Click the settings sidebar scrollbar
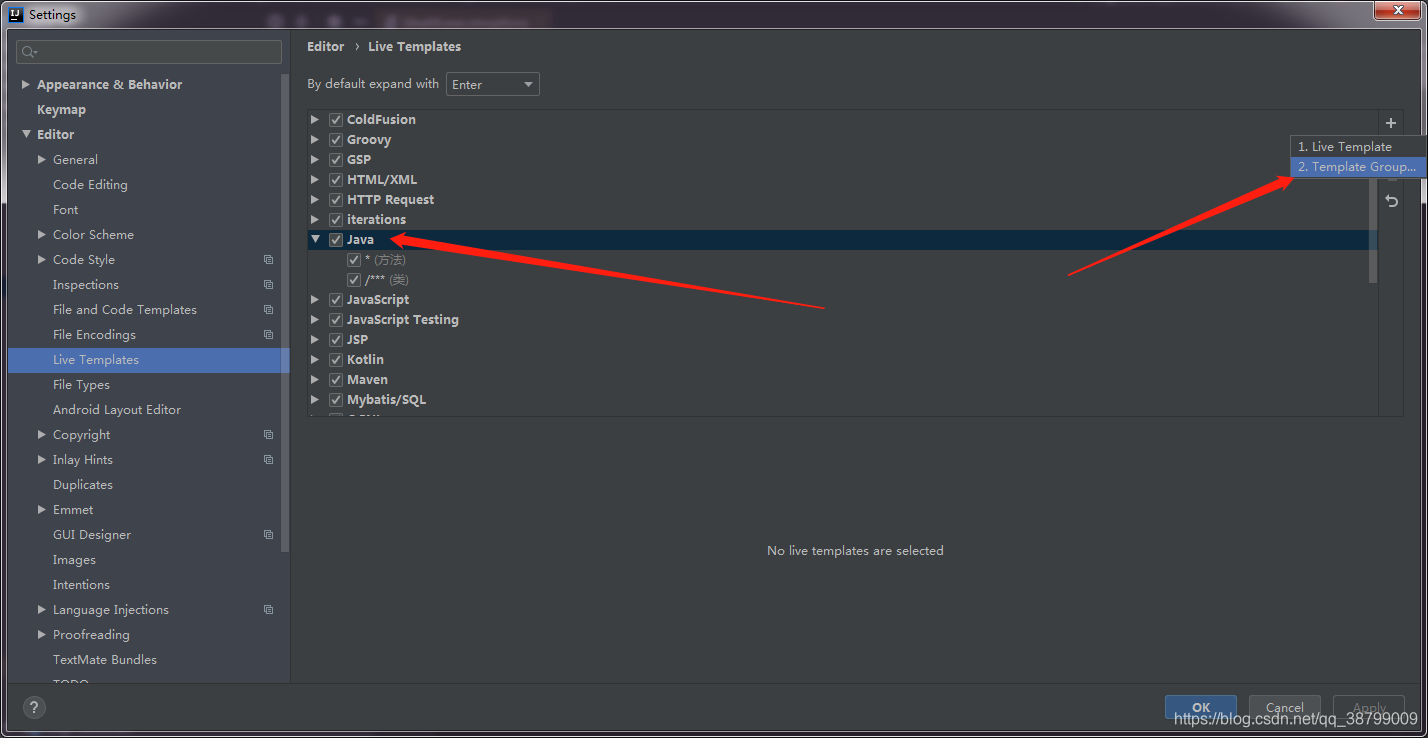 coord(285,312)
